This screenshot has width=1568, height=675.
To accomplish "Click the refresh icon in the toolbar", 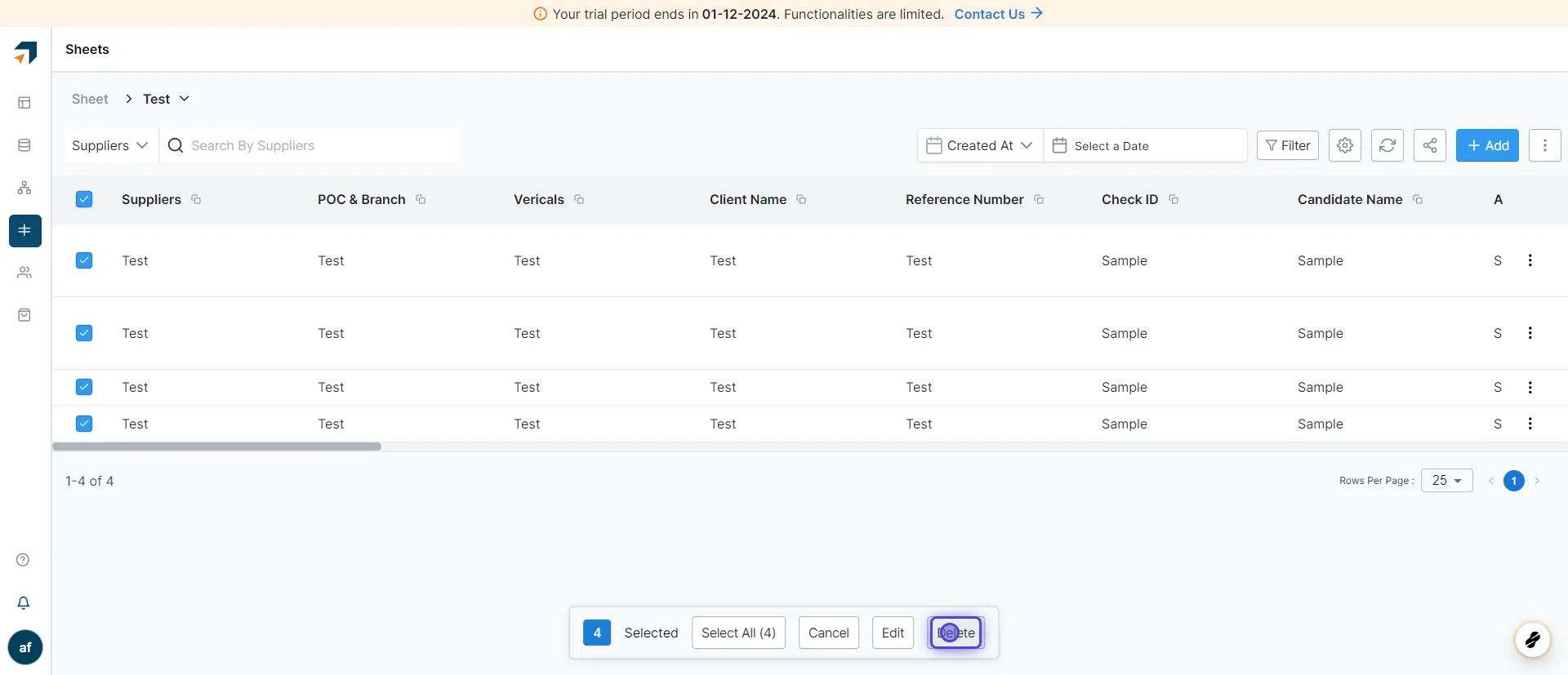I will coord(1388,145).
